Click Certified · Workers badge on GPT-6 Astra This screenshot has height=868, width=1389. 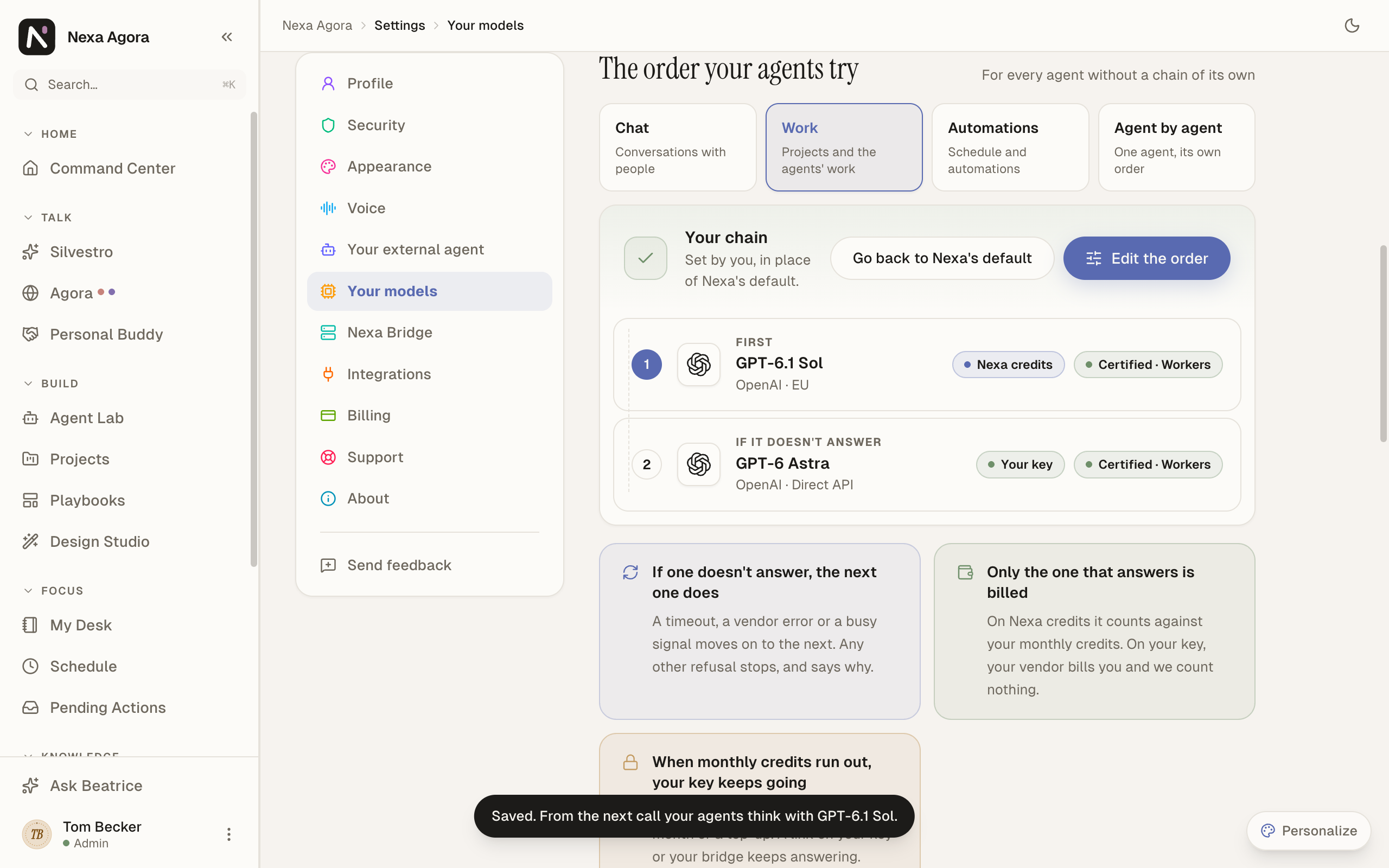tap(1148, 464)
